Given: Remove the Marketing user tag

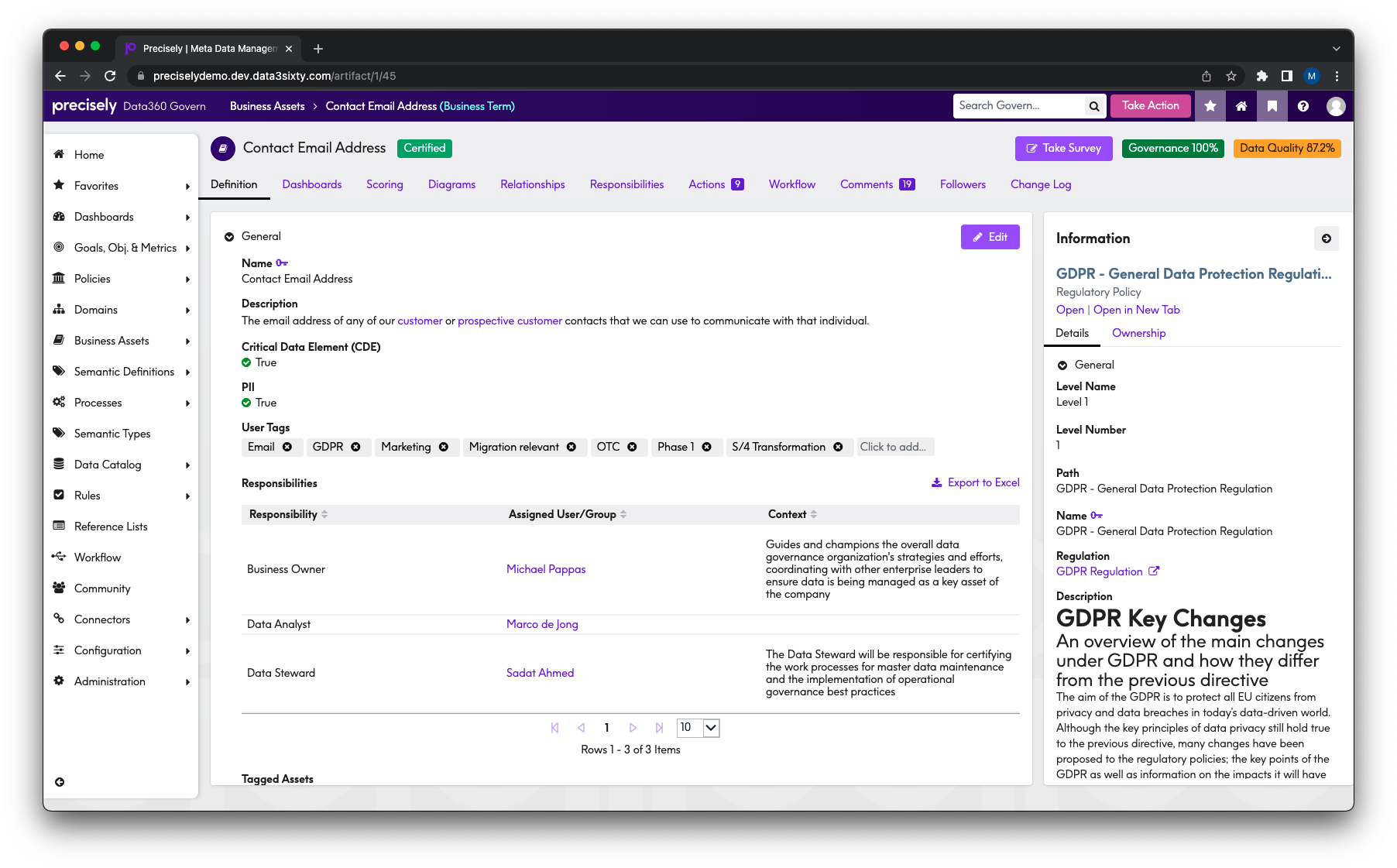Looking at the screenshot, I should (x=444, y=447).
